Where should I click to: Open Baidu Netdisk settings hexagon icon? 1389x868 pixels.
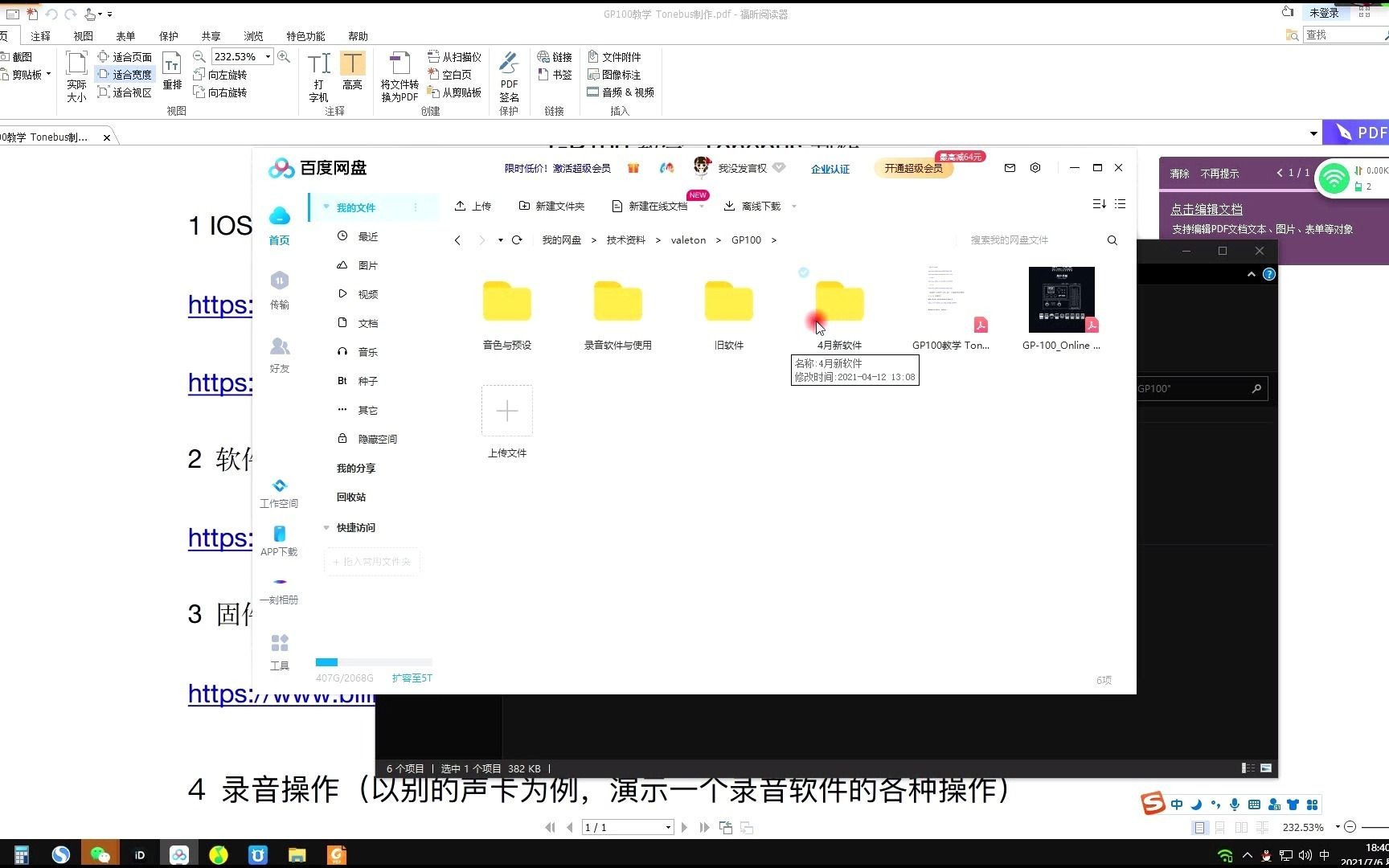[x=1035, y=168]
